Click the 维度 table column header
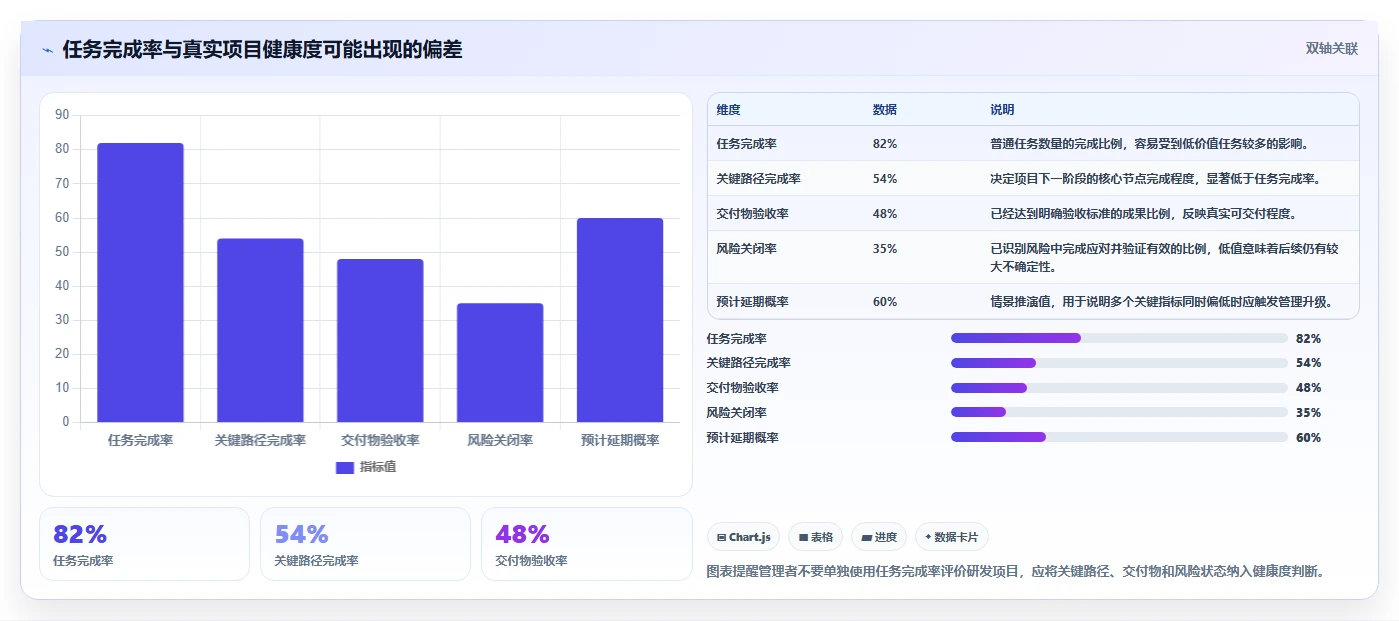The height and width of the screenshot is (621, 1399). click(729, 110)
